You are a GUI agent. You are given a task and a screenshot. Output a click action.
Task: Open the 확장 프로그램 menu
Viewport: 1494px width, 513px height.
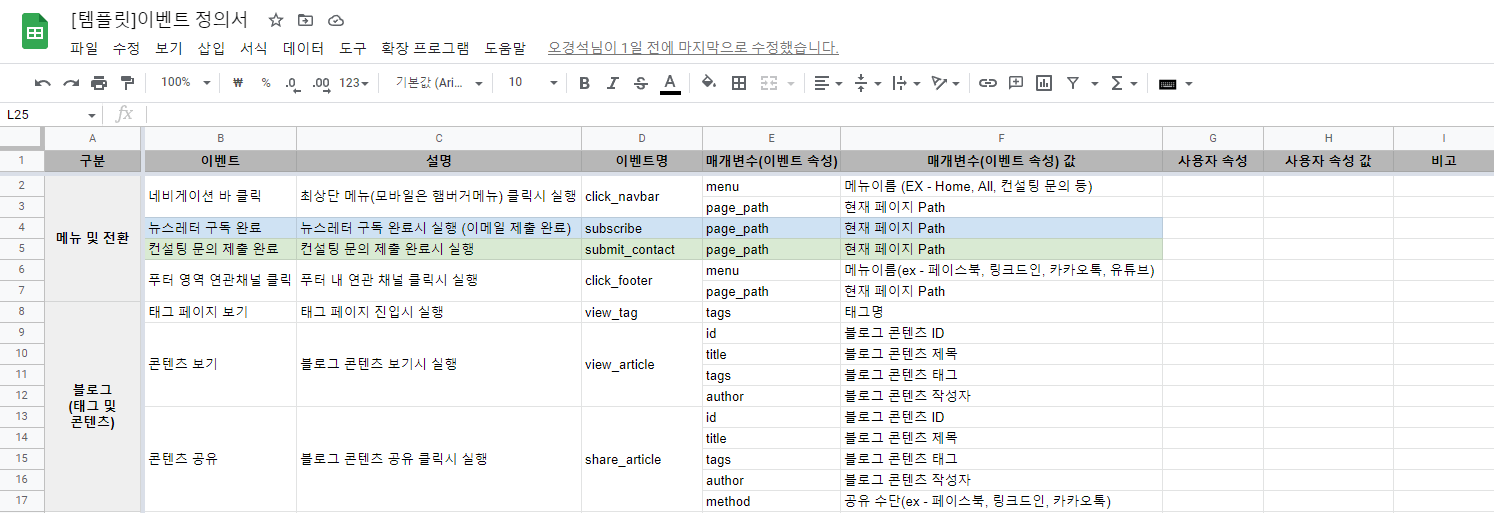[425, 48]
